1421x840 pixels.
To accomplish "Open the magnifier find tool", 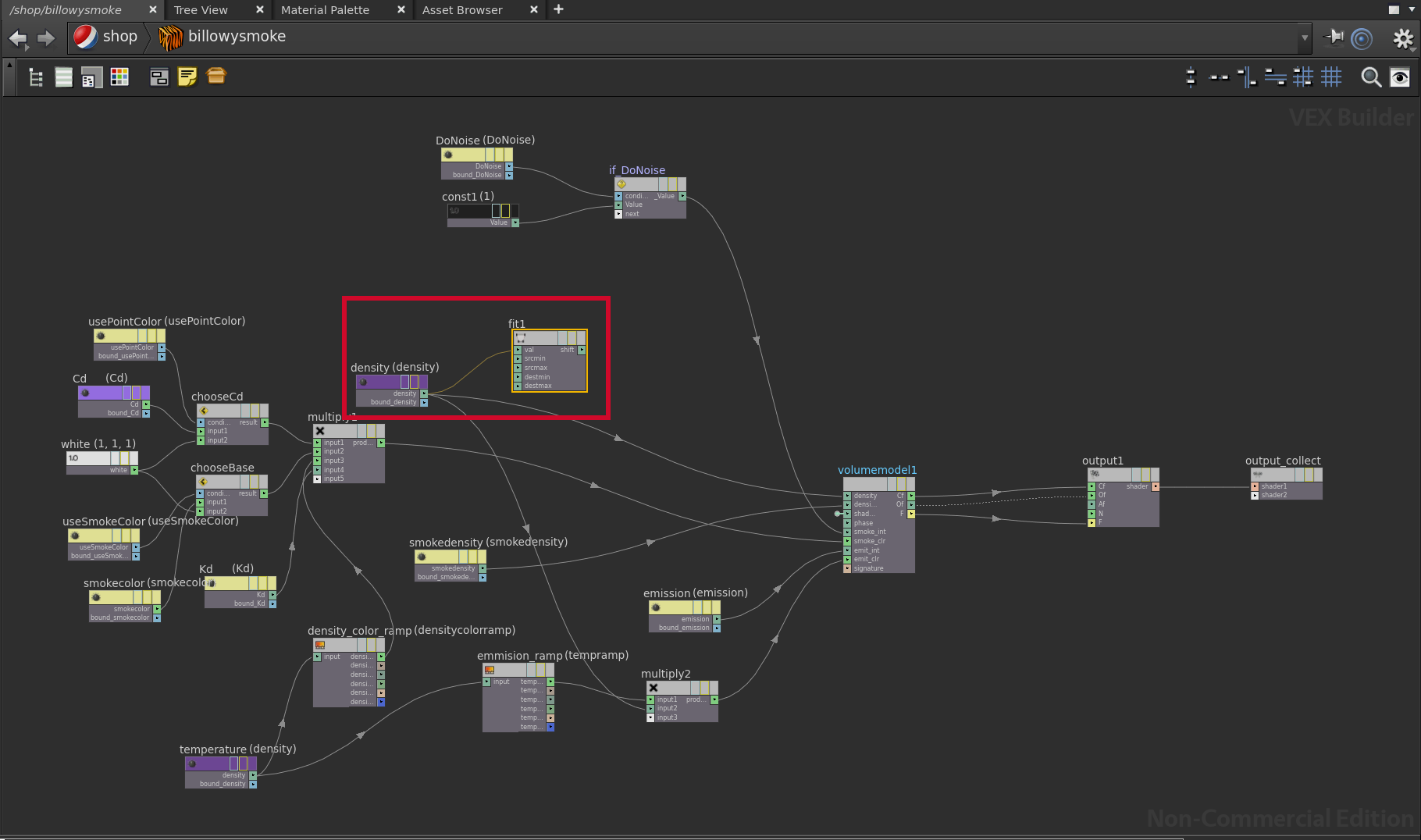I will [1370, 77].
